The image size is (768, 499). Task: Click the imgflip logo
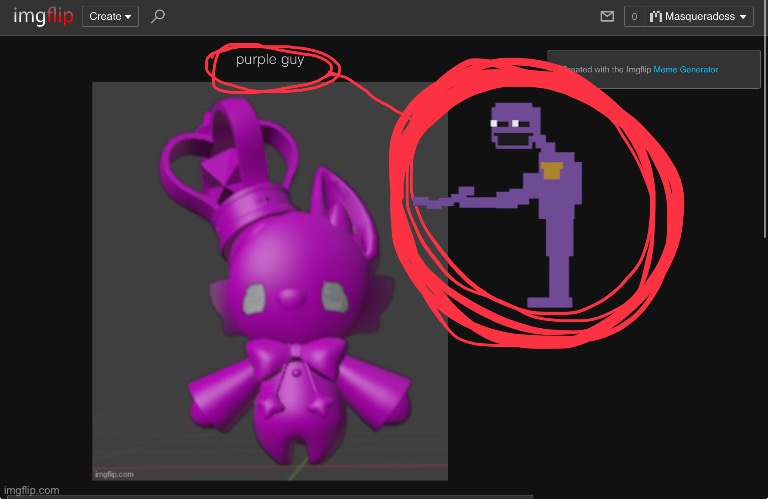[x=43, y=17]
